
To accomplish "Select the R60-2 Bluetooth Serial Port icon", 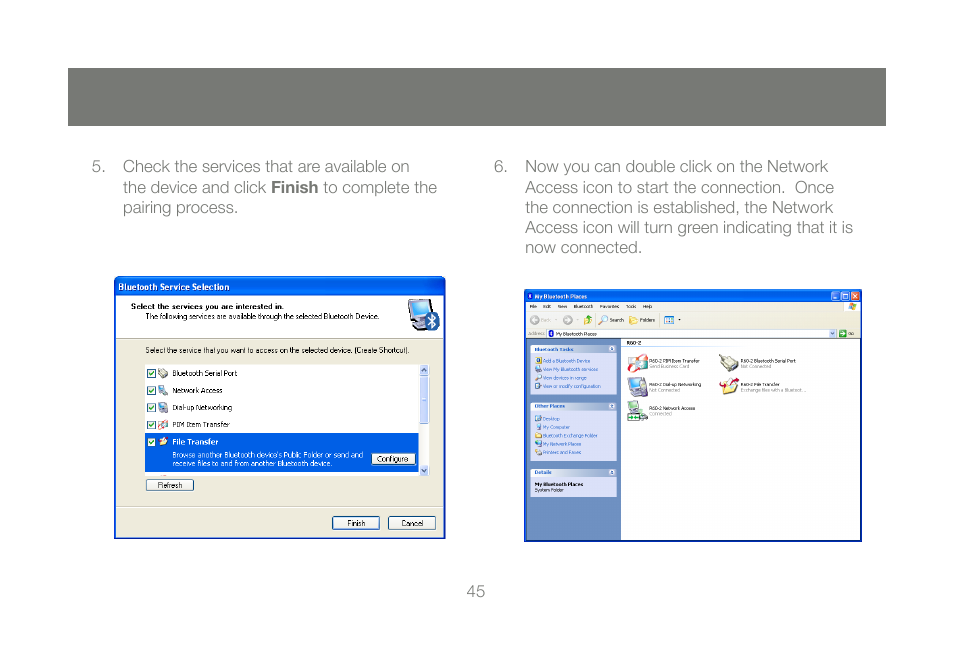I will [x=728, y=363].
